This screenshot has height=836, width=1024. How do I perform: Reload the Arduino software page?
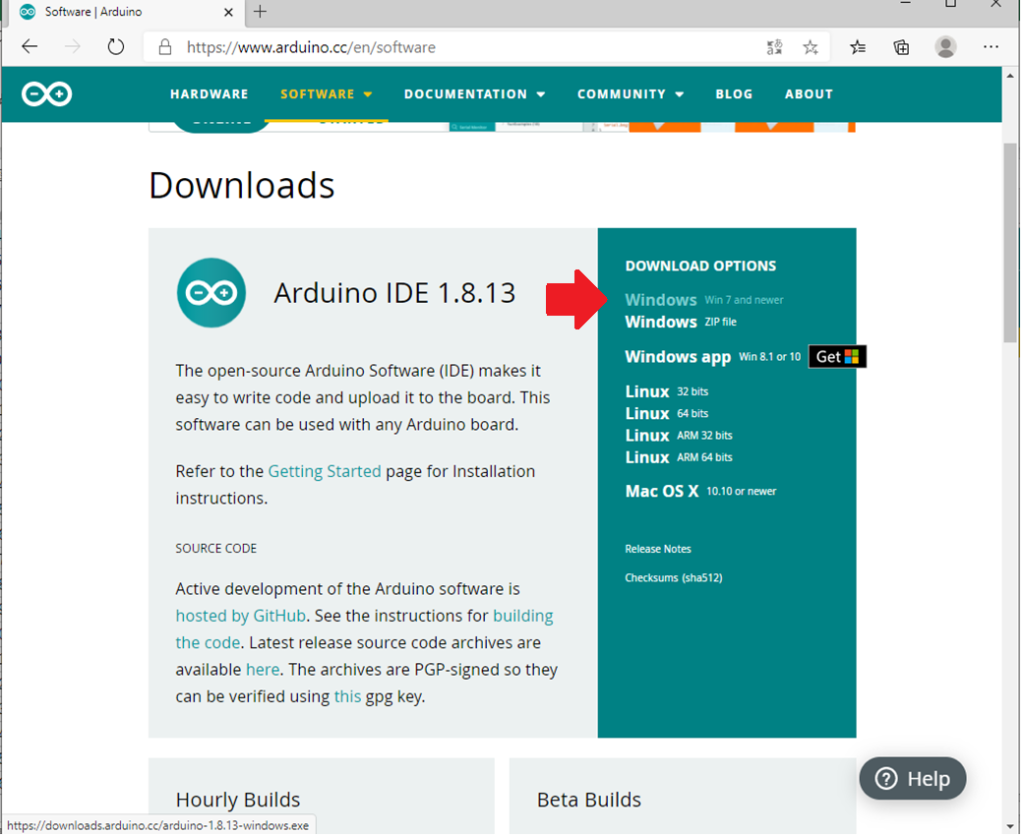pos(116,47)
